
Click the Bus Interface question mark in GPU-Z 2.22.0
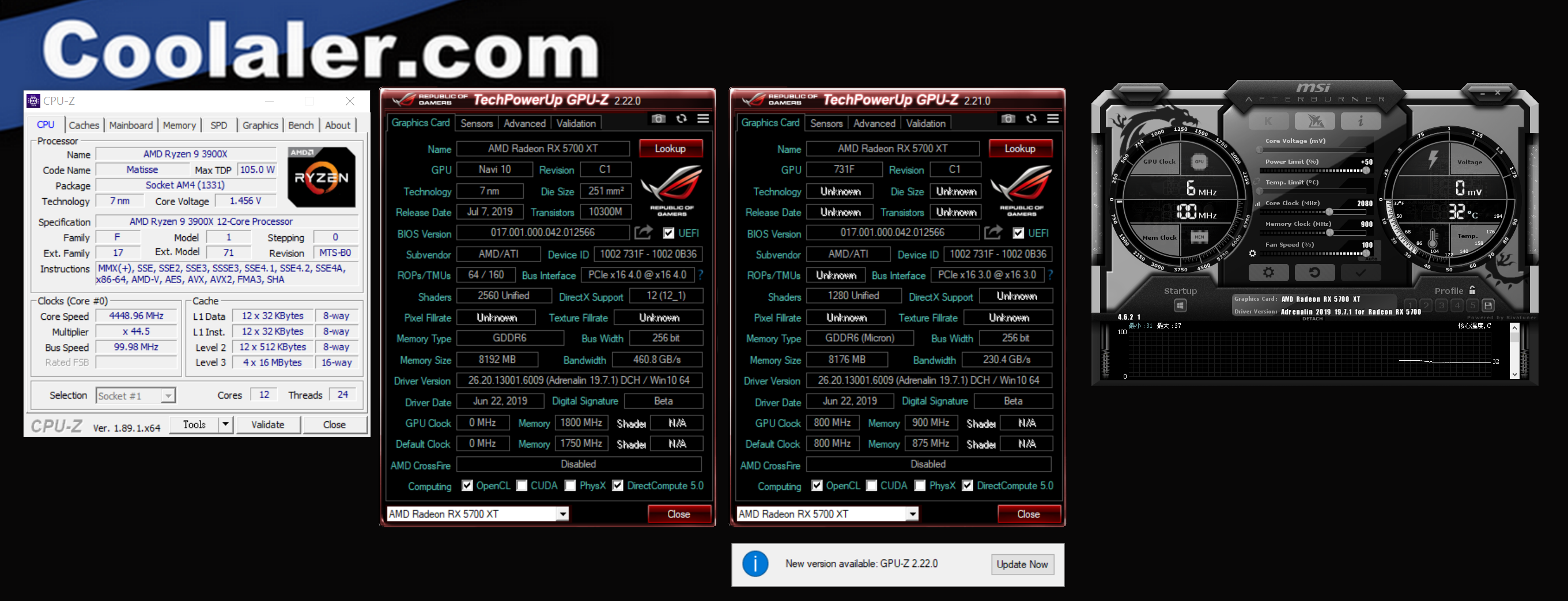pos(701,275)
